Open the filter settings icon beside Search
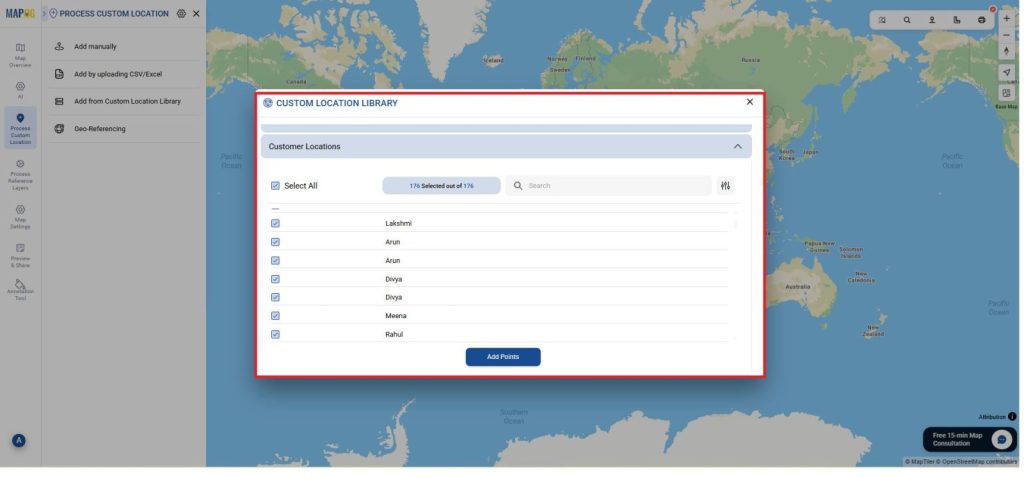1024x478 pixels. coord(726,185)
